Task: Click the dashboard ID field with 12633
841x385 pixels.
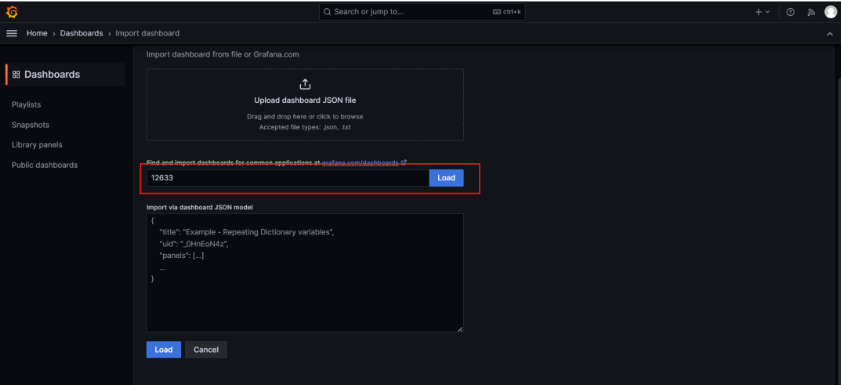Action: (287, 178)
